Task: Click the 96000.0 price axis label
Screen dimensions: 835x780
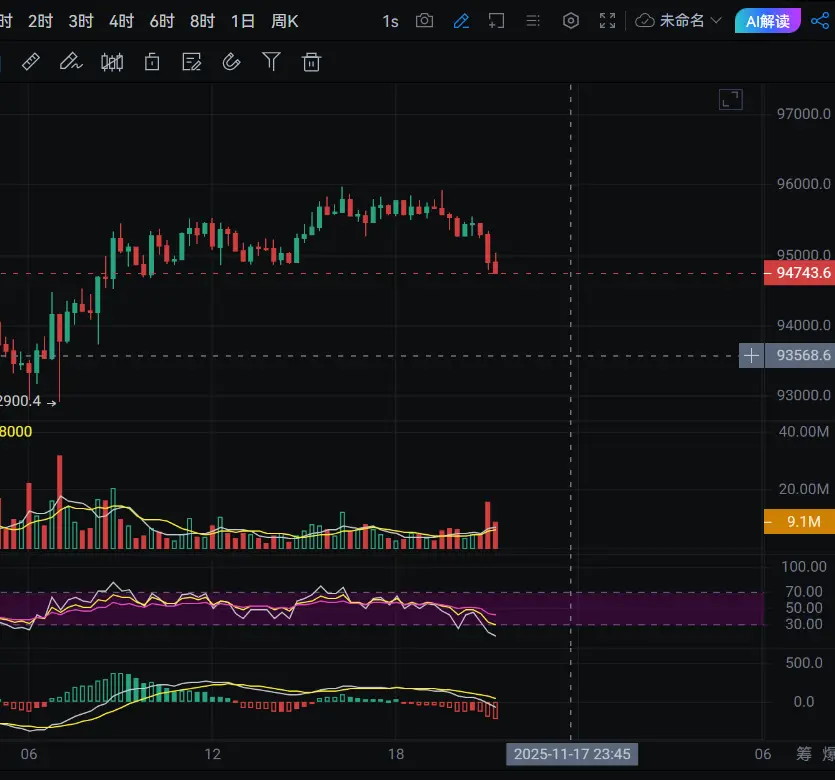Action: (803, 184)
